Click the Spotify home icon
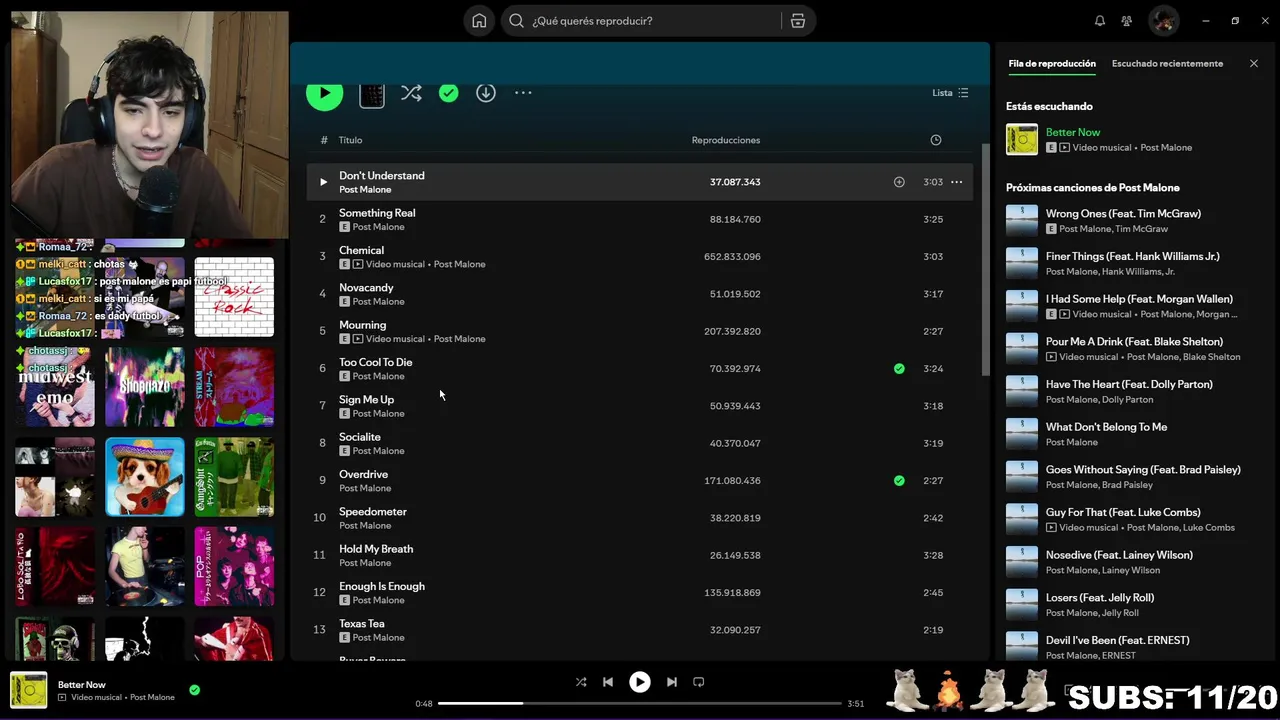The image size is (1280, 720). (x=479, y=21)
